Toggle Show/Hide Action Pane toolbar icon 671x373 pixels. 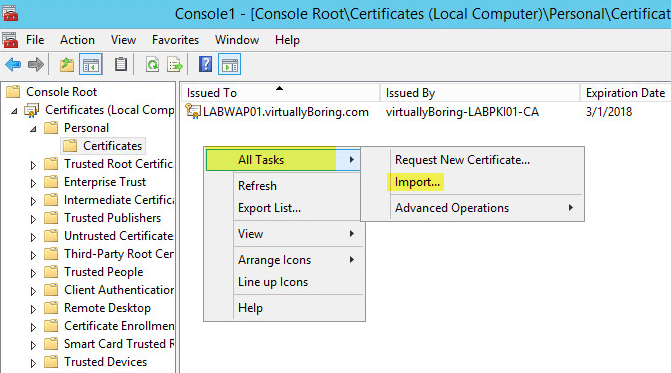[x=229, y=65]
